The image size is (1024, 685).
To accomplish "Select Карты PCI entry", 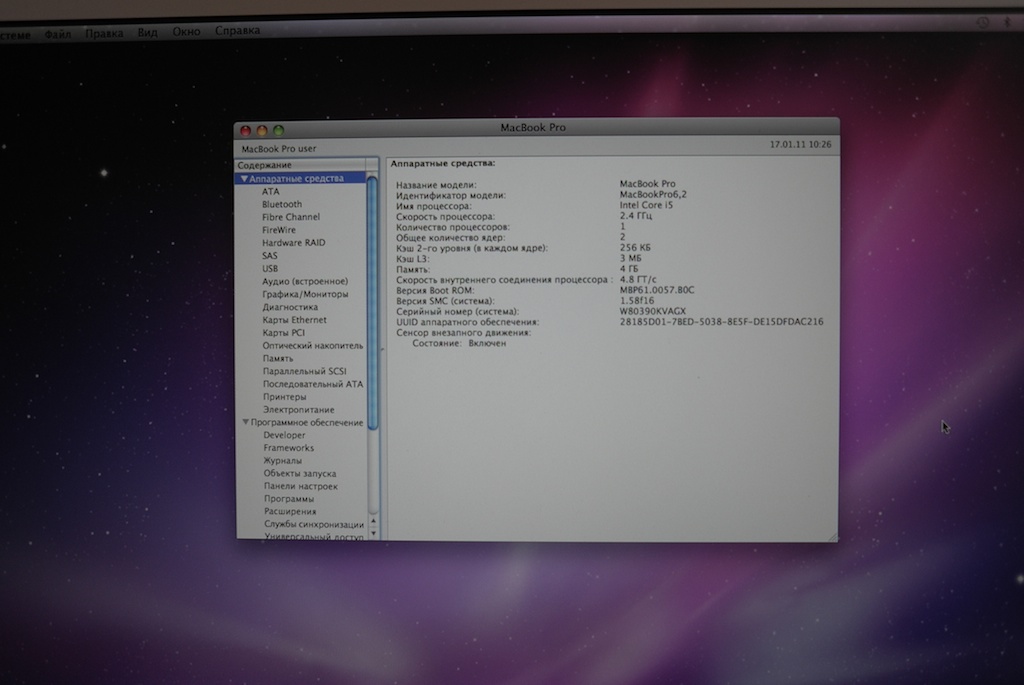I will pos(283,332).
